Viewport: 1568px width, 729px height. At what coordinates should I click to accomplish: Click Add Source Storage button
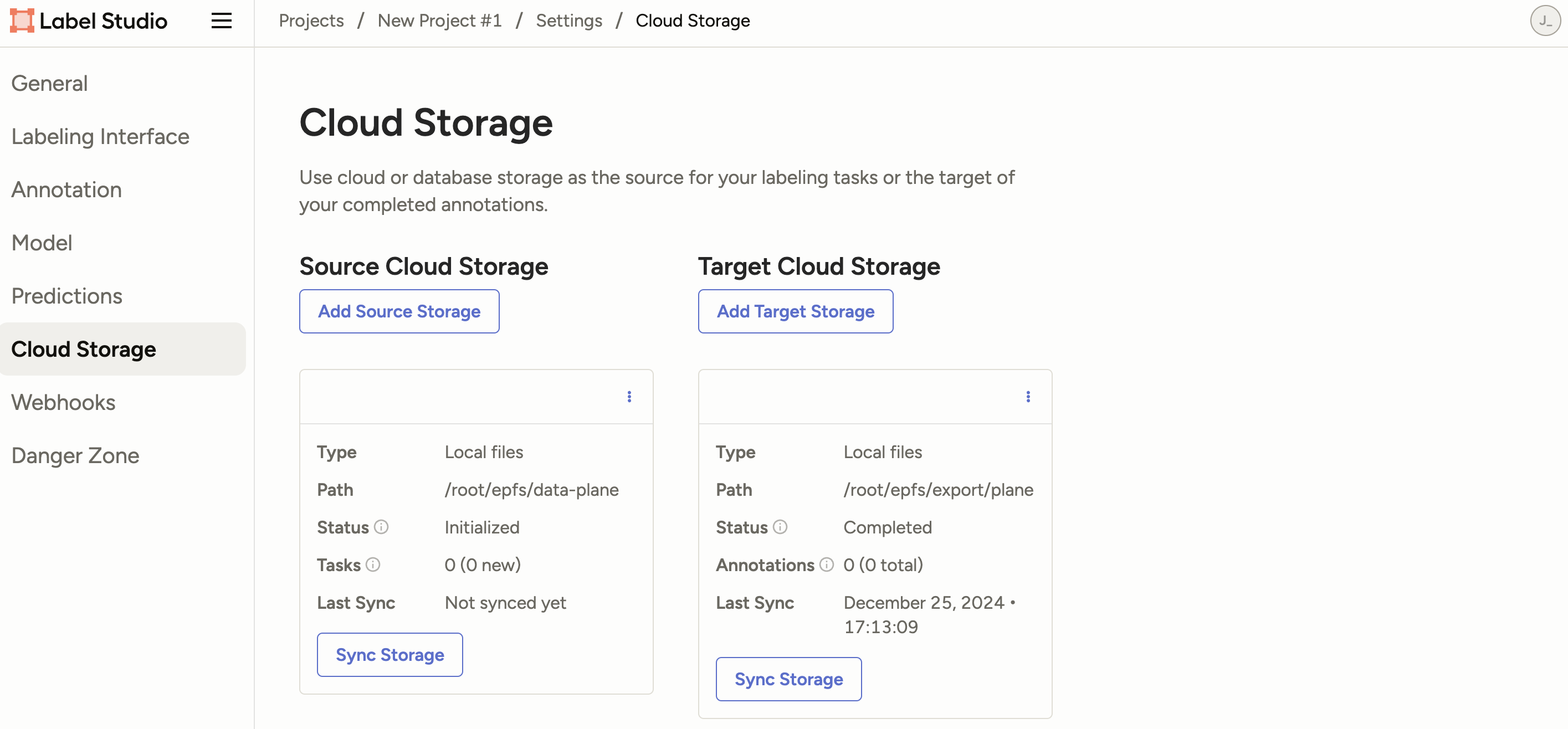[399, 311]
